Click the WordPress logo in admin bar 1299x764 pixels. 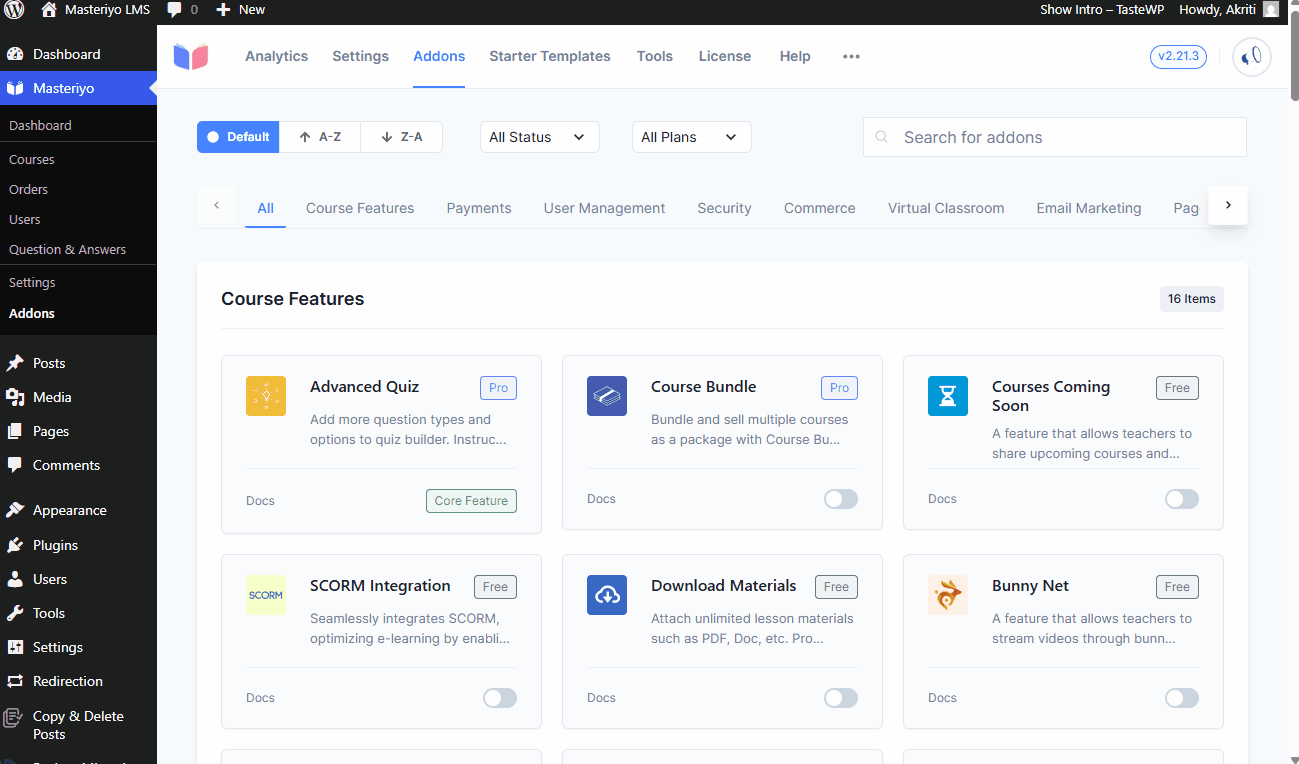(x=14, y=10)
